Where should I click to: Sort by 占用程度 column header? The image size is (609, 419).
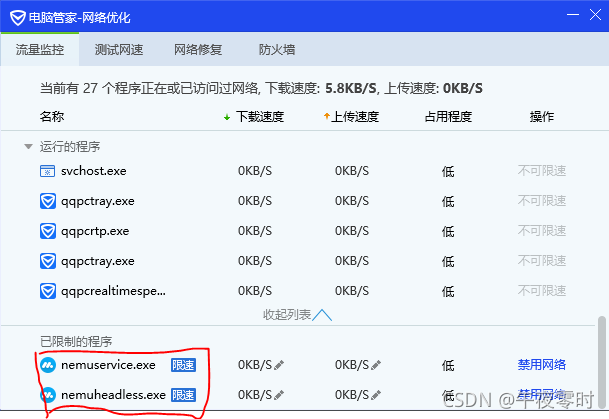(448, 116)
